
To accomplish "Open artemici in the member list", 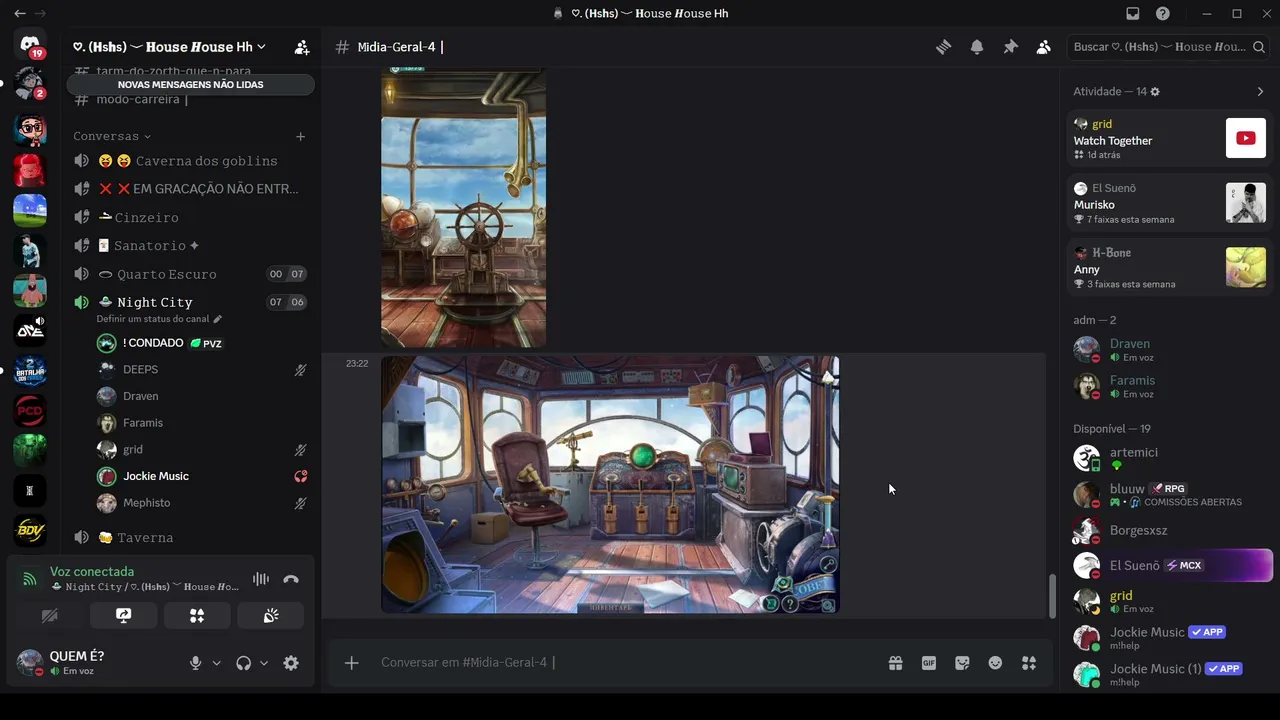I will 1169,458.
